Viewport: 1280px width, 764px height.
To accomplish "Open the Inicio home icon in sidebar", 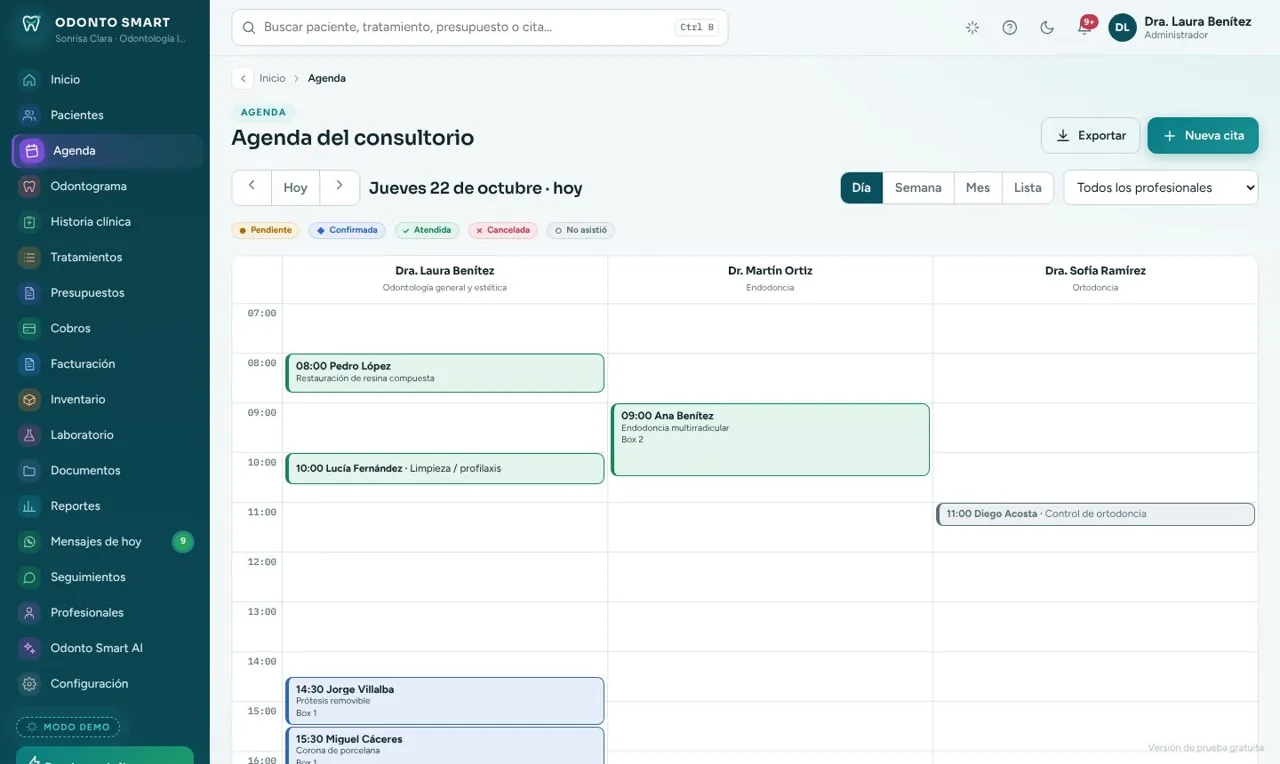I will click(x=30, y=80).
